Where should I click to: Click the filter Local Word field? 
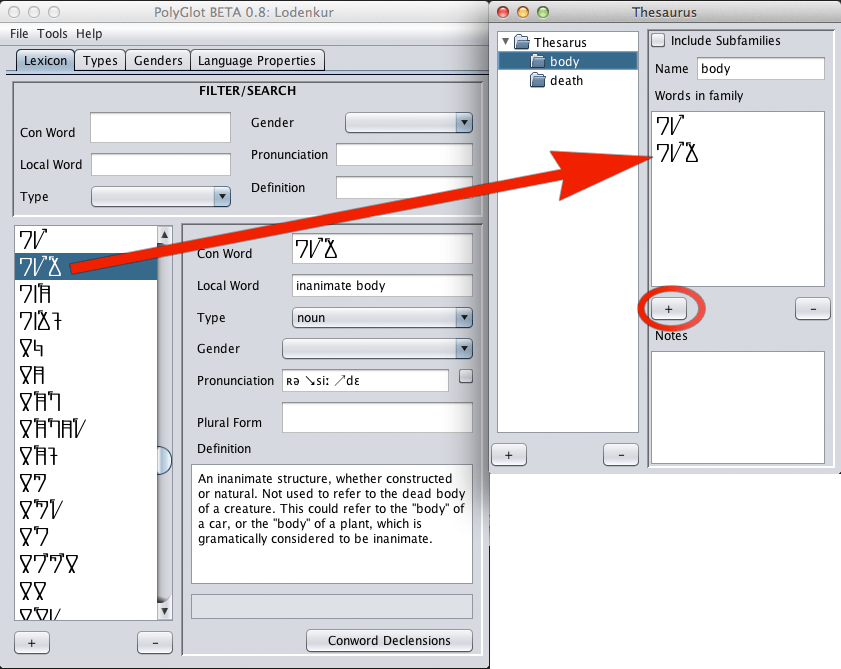[x=160, y=164]
